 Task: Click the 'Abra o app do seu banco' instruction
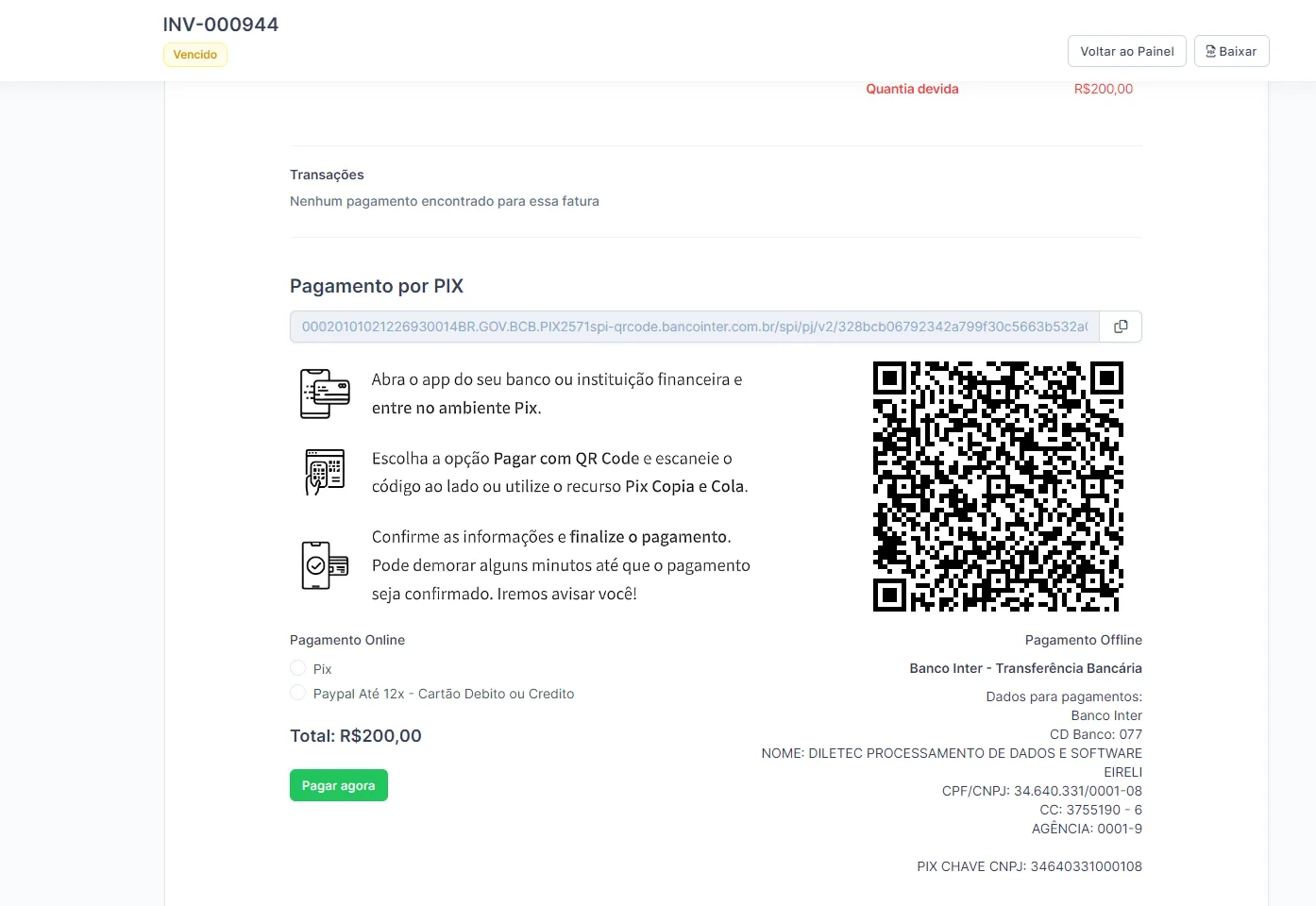click(557, 394)
